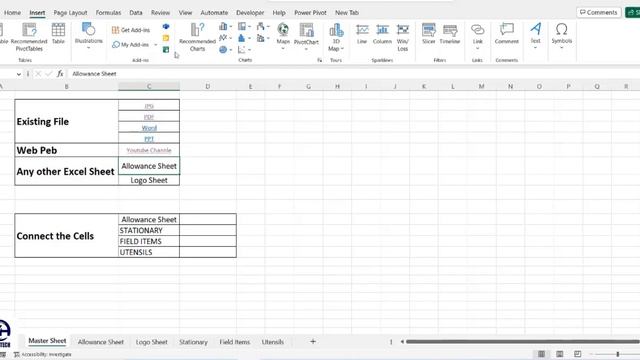Expand the line chart dropdown arrow
This screenshot has height=360, width=640.
tap(231, 38)
